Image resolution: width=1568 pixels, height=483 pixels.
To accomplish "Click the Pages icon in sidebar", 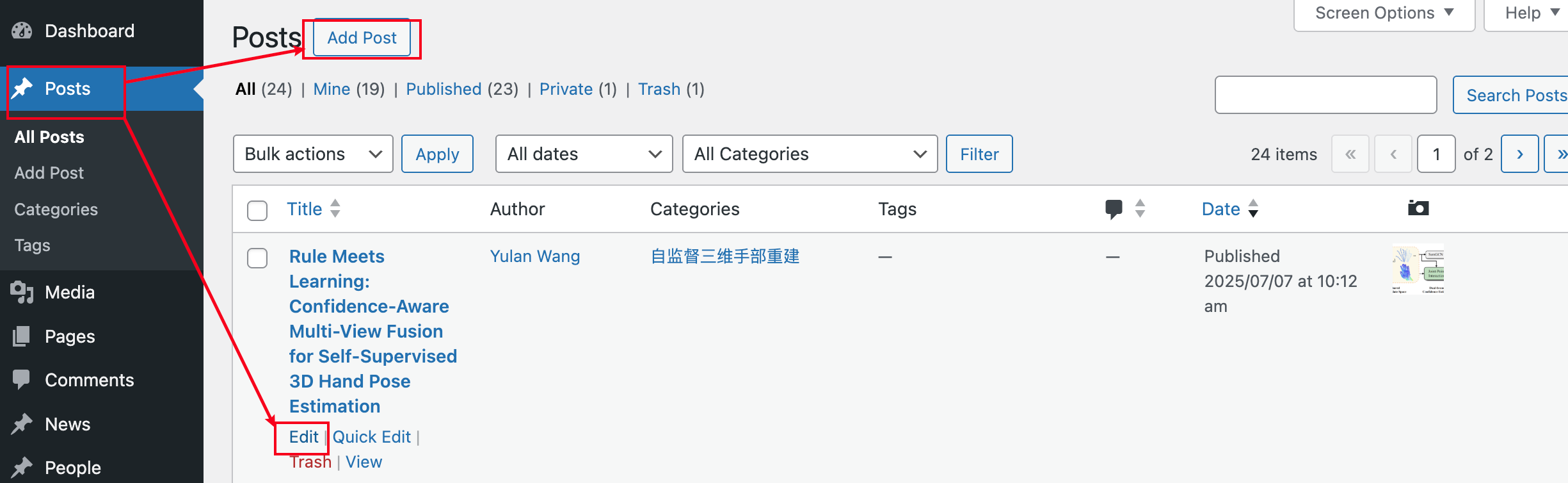I will coord(22,336).
